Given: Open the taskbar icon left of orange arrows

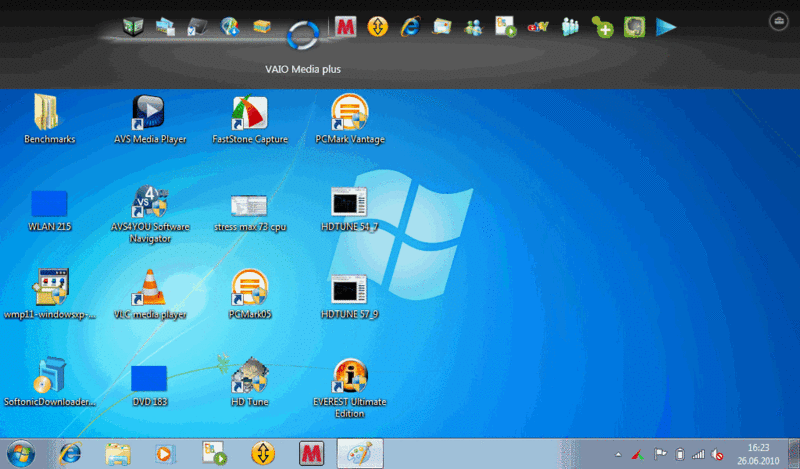Looking at the screenshot, I should [214, 453].
